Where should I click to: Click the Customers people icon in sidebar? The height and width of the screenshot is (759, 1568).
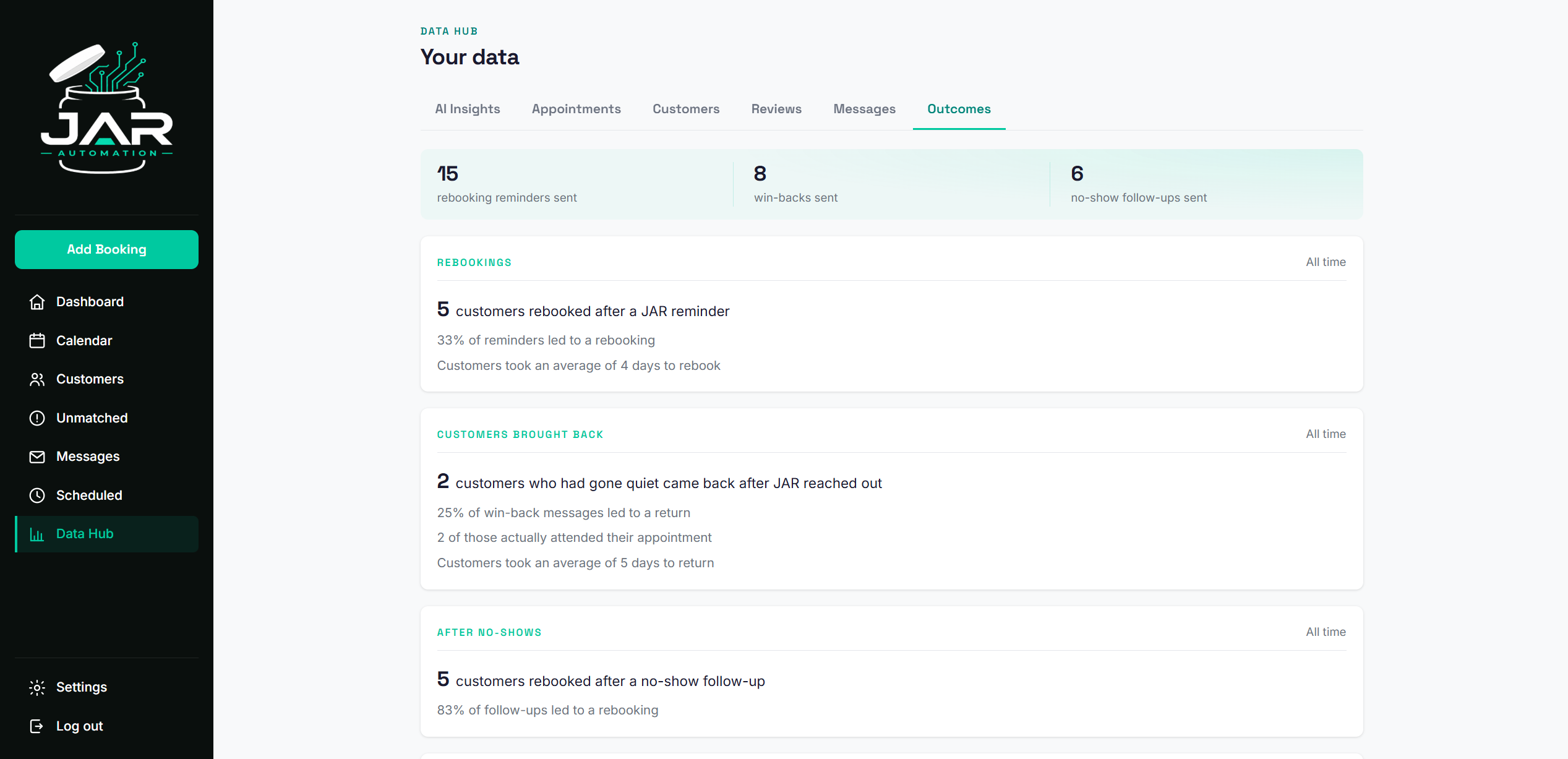37,379
